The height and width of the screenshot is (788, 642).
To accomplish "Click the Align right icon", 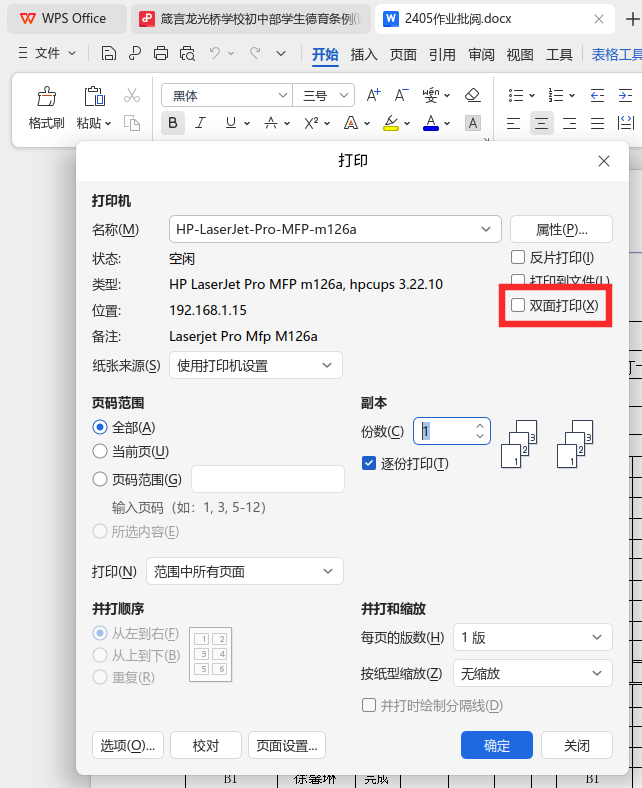I will tap(569, 123).
